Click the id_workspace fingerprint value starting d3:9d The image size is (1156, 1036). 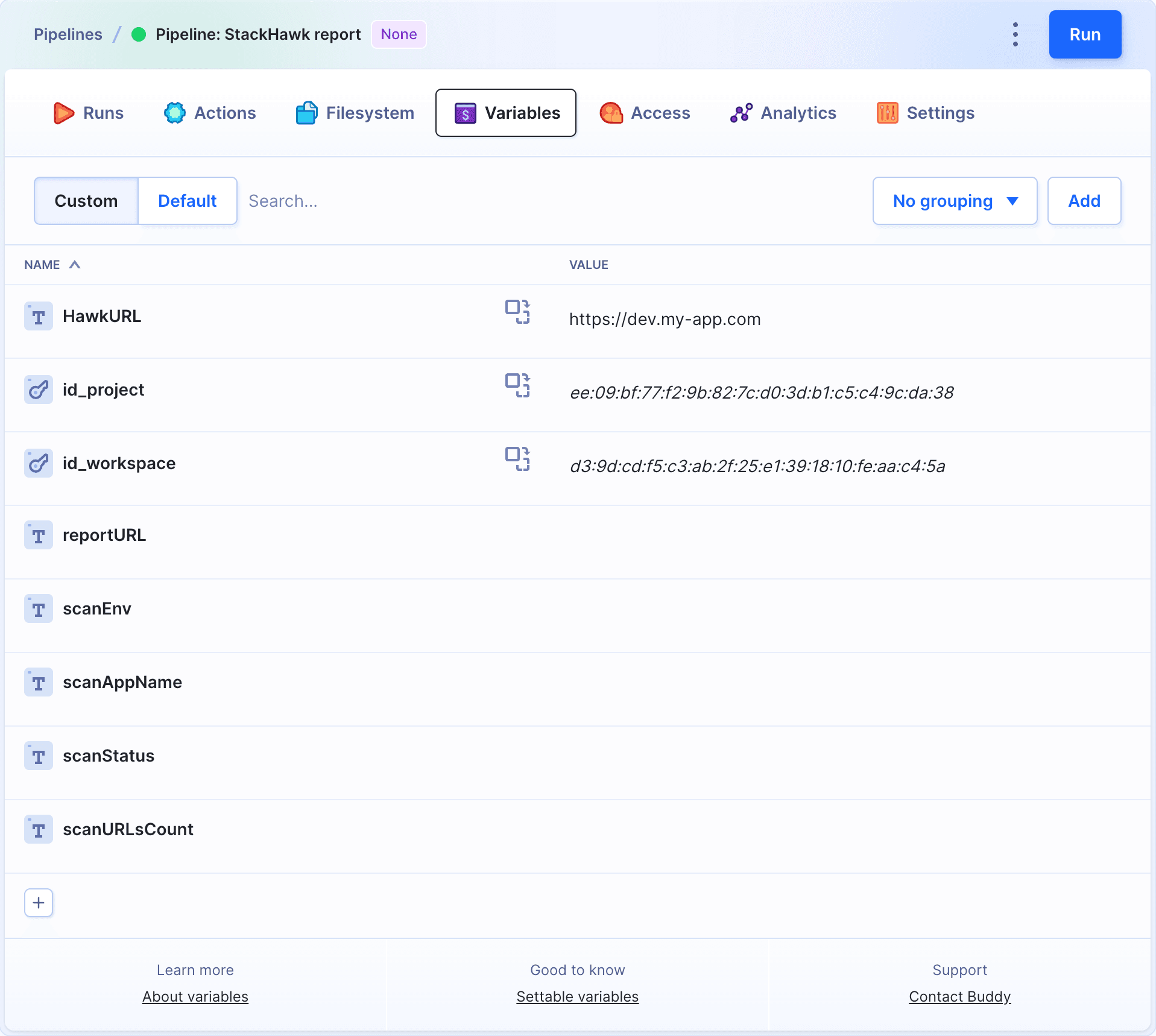coord(757,467)
